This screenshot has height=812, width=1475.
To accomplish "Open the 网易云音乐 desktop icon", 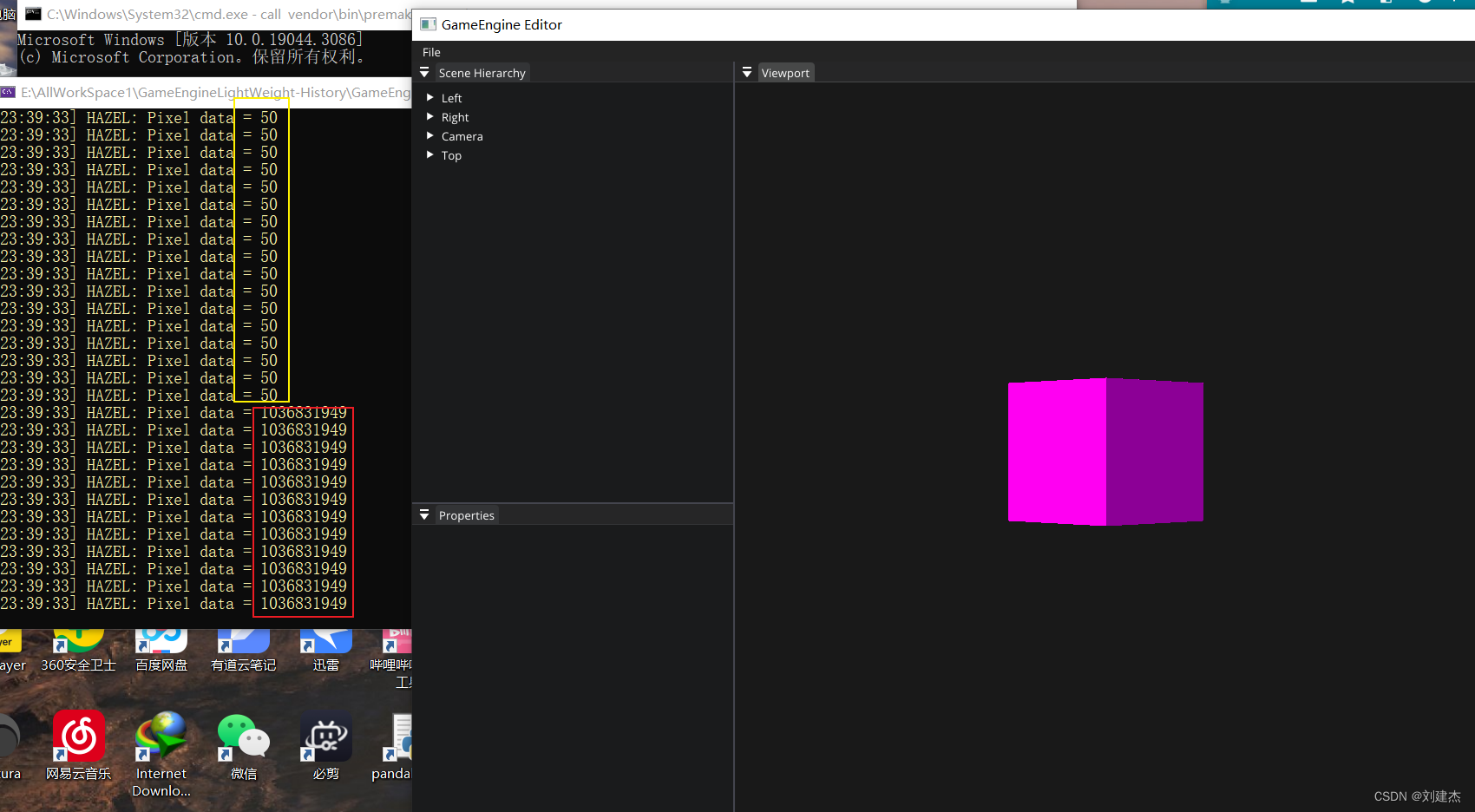I will pos(79,746).
